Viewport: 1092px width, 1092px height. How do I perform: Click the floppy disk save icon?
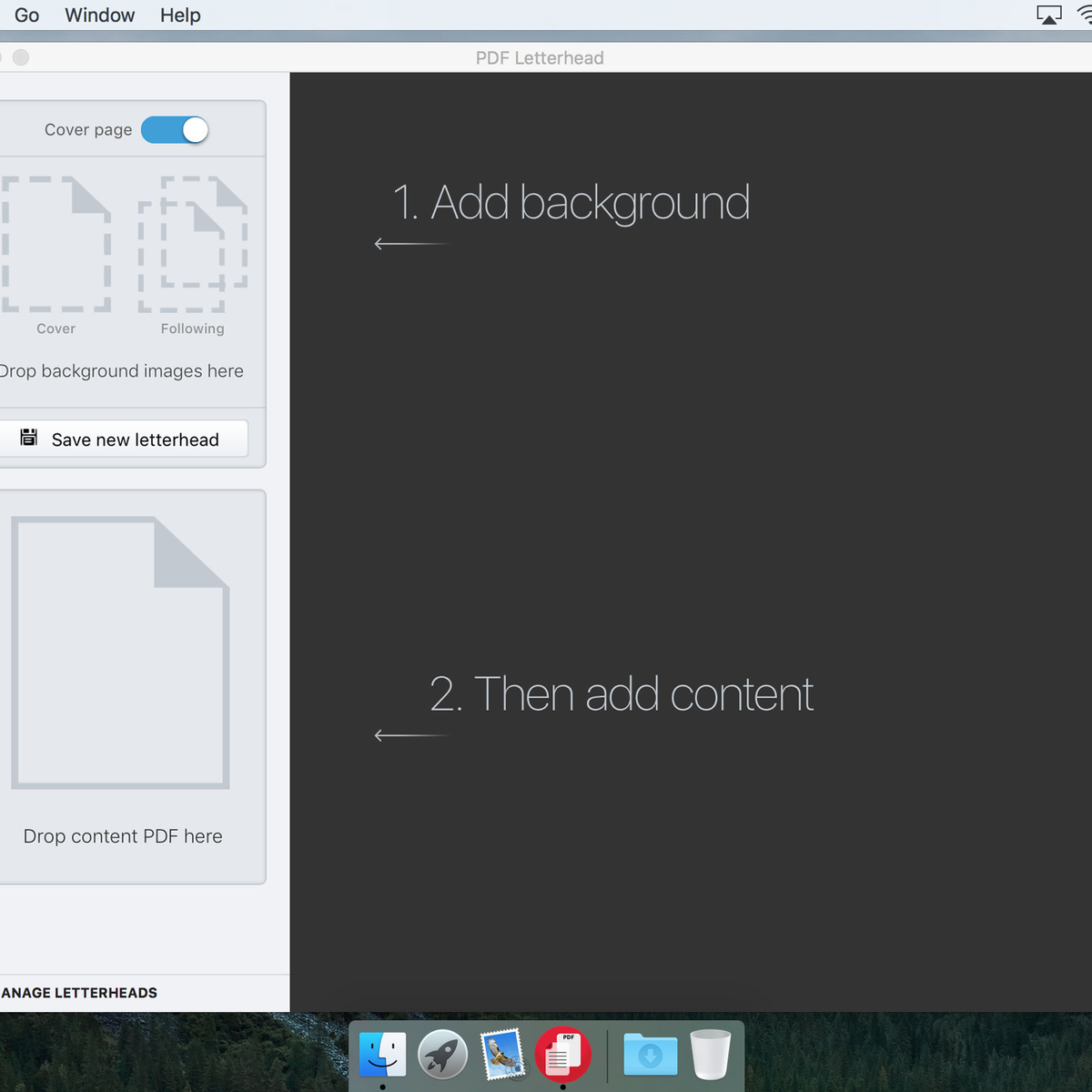pyautogui.click(x=29, y=438)
